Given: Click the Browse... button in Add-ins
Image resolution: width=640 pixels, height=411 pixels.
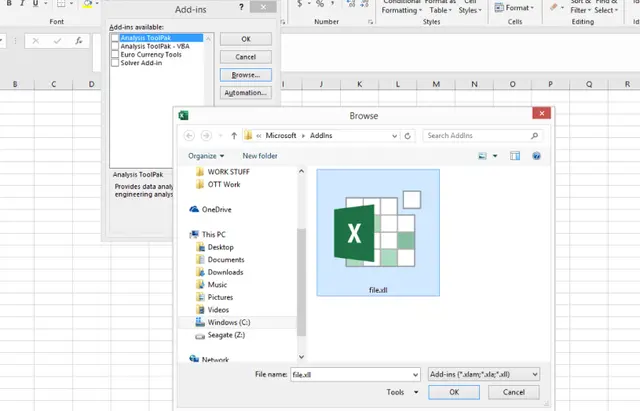Looking at the screenshot, I should pyautogui.click(x=246, y=75).
